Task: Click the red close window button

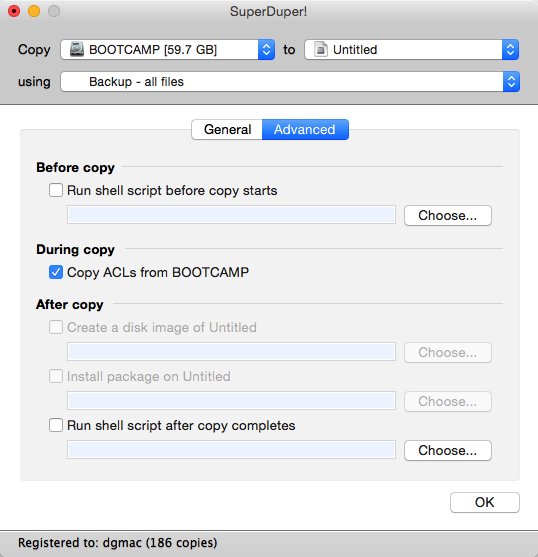Action: (14, 11)
